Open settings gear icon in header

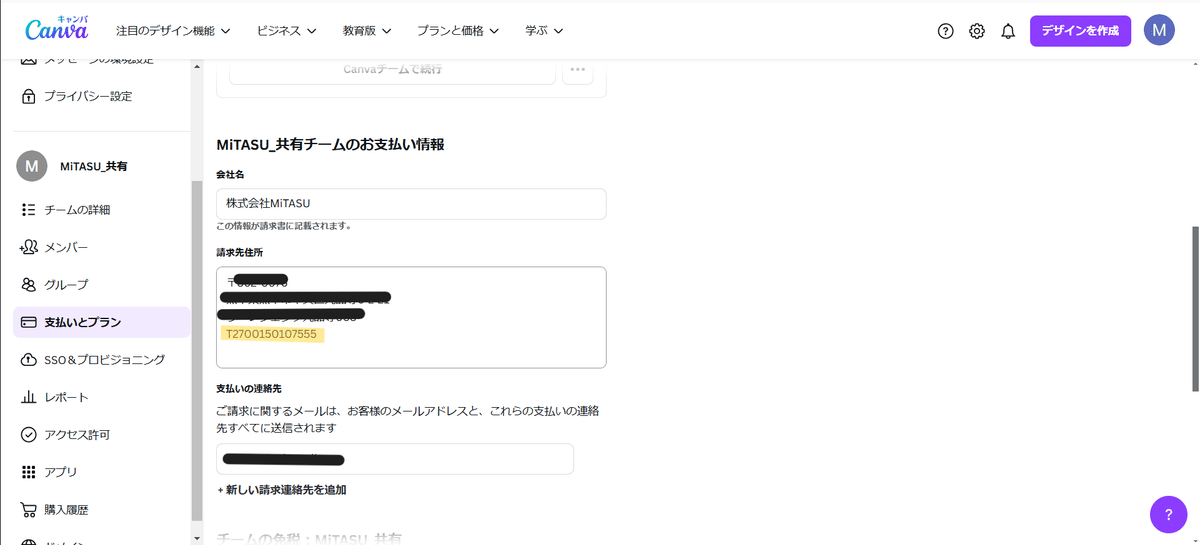977,31
